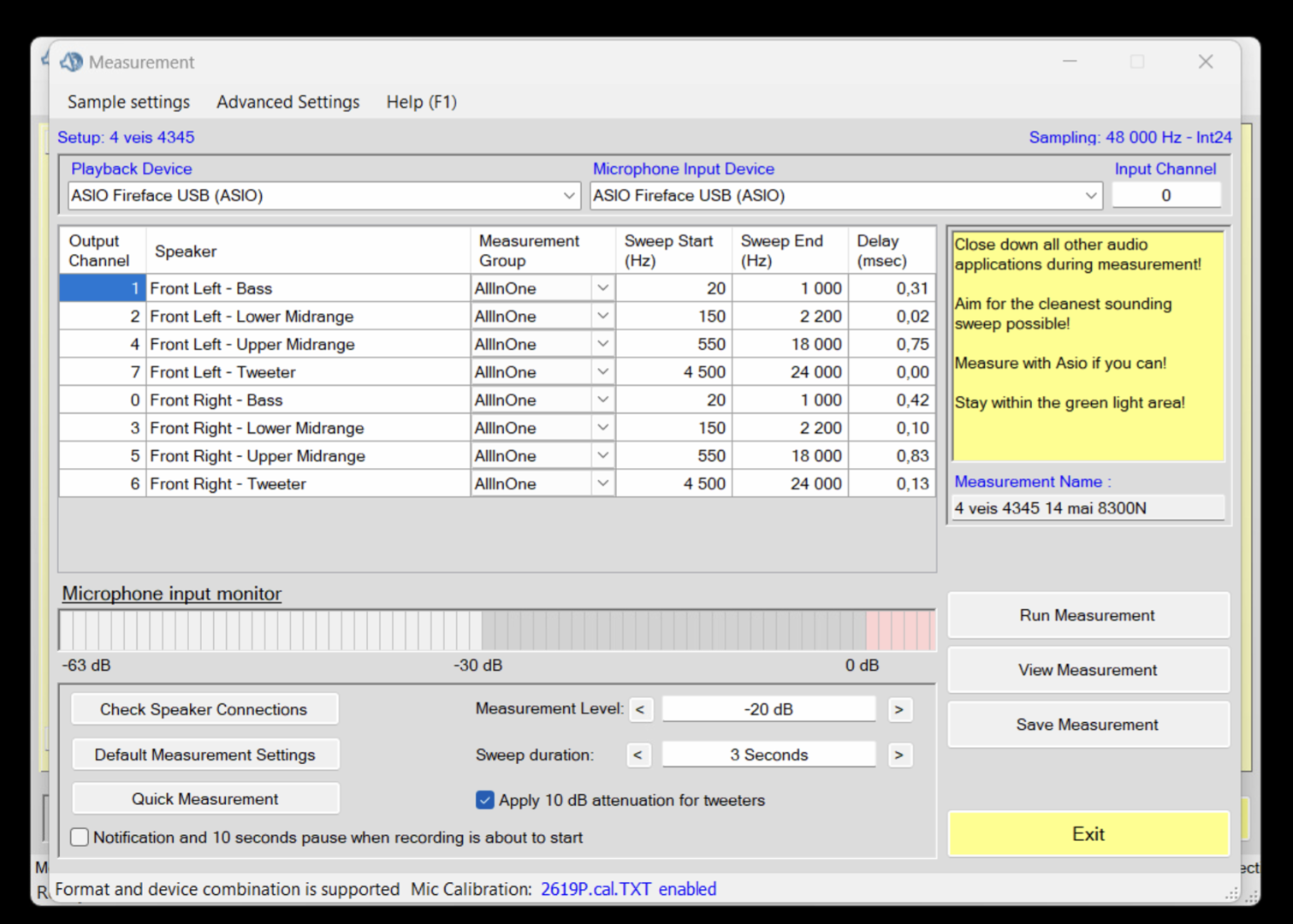Click Sweep End 18 000 for Front Left - Upper Midrange
This screenshot has width=1293, height=924.
[x=790, y=344]
